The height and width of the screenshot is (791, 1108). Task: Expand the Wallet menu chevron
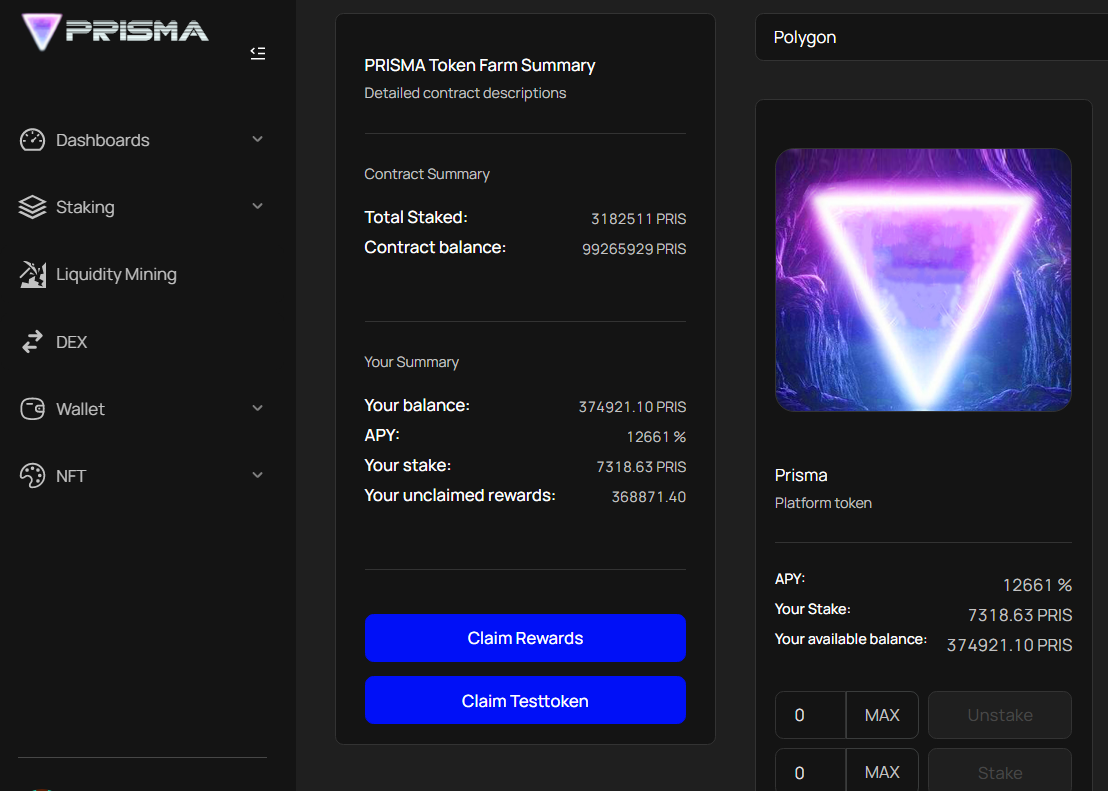258,408
